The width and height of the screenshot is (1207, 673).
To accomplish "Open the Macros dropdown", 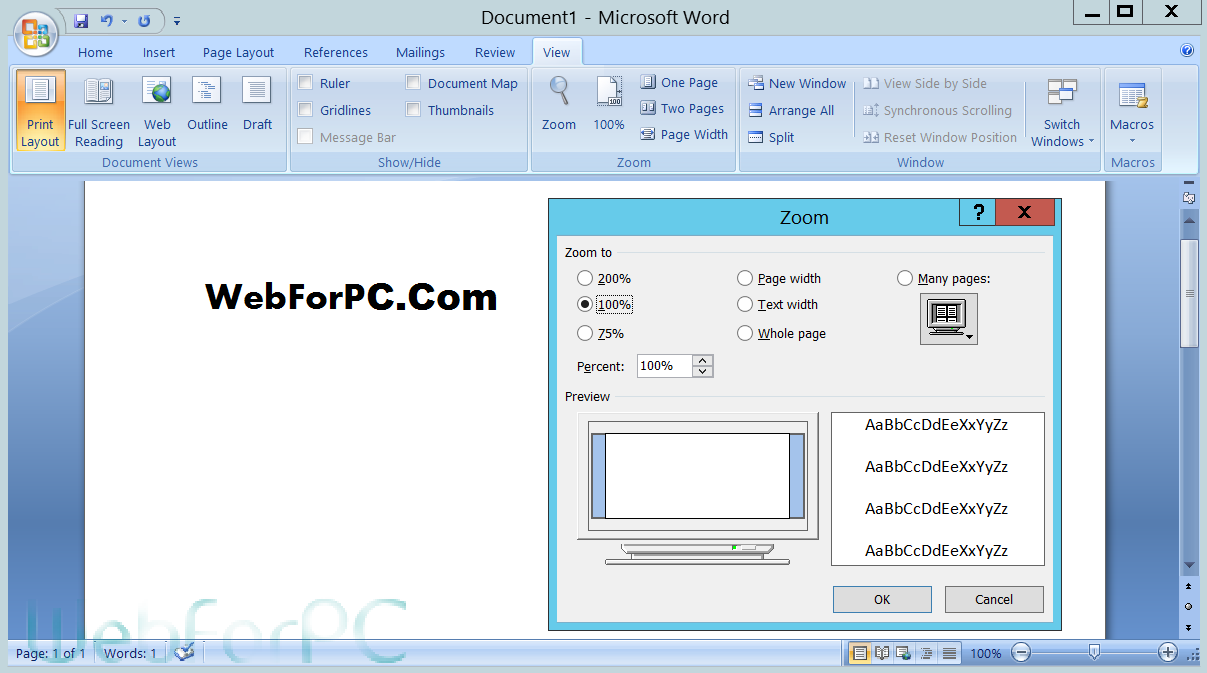I will click(x=1133, y=111).
